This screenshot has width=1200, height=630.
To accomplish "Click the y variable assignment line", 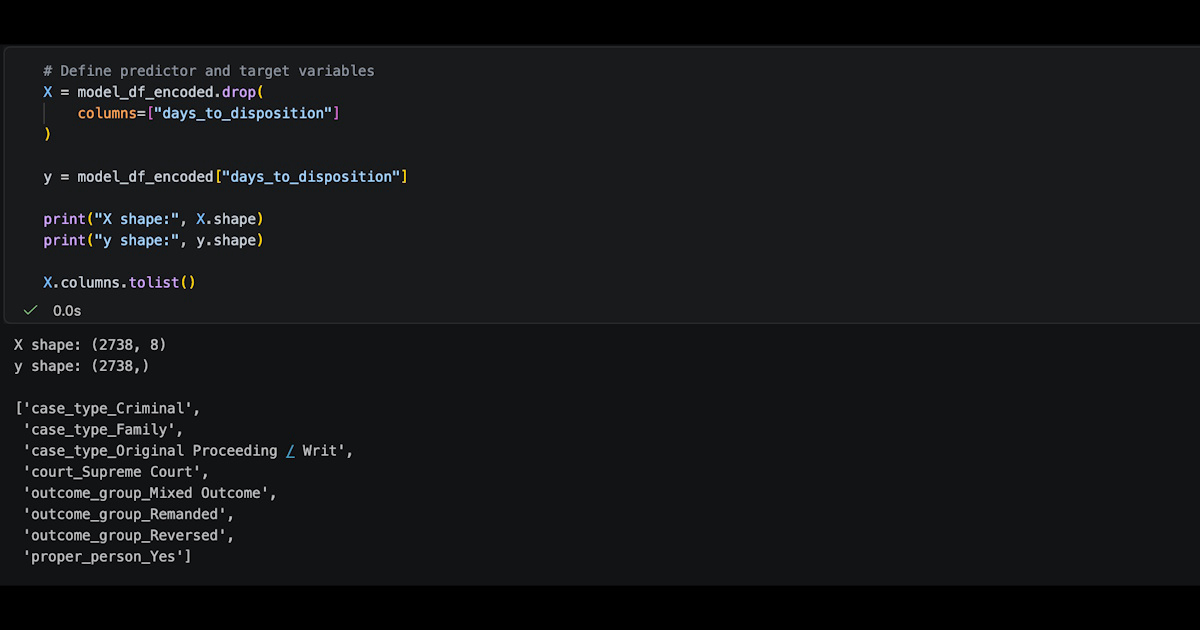I will 225,177.
